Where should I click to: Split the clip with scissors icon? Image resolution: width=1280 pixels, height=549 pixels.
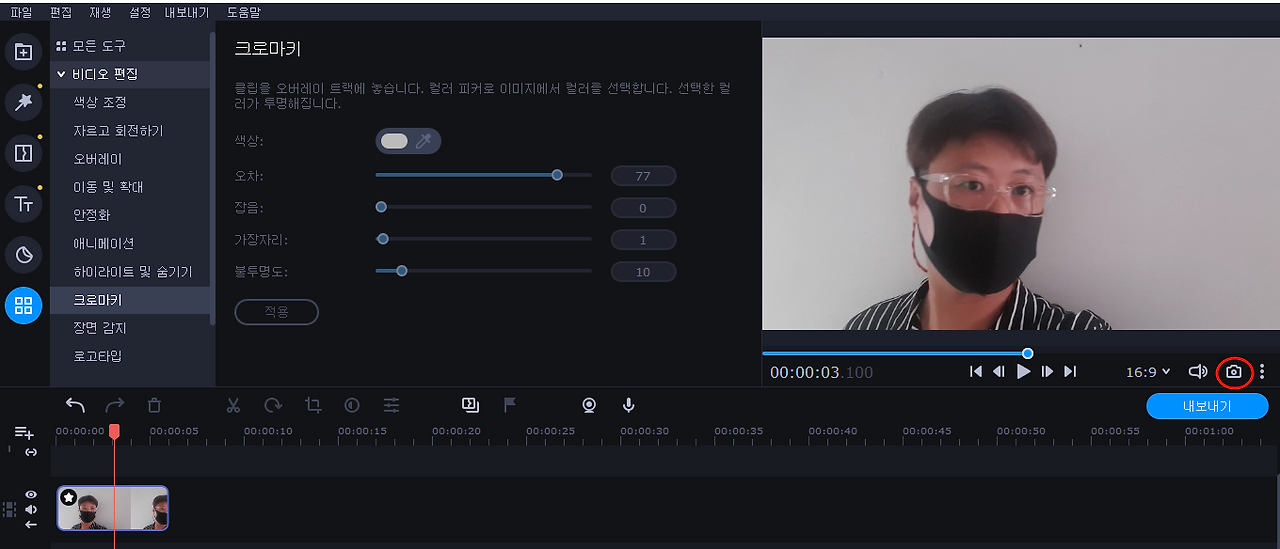pos(233,405)
